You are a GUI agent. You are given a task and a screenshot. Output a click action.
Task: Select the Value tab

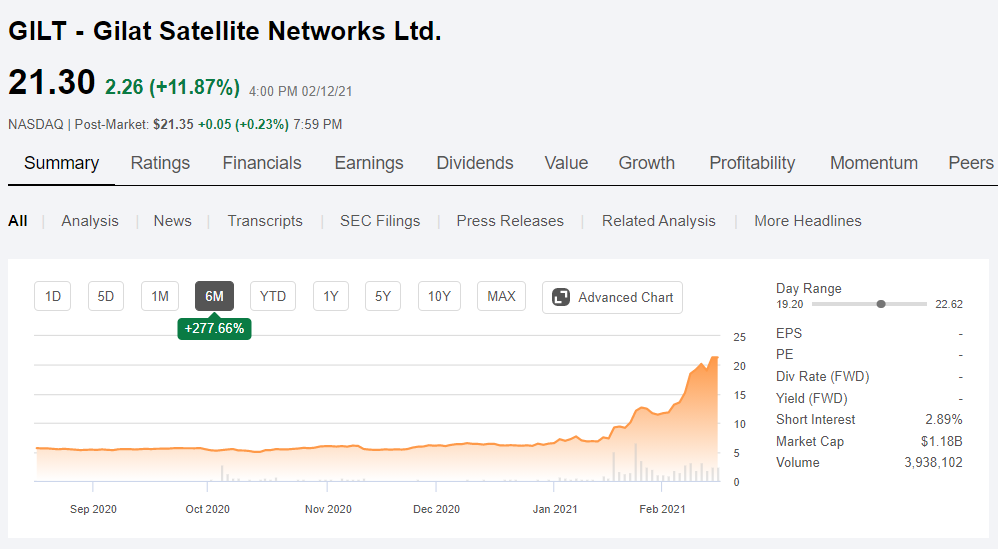click(x=566, y=163)
